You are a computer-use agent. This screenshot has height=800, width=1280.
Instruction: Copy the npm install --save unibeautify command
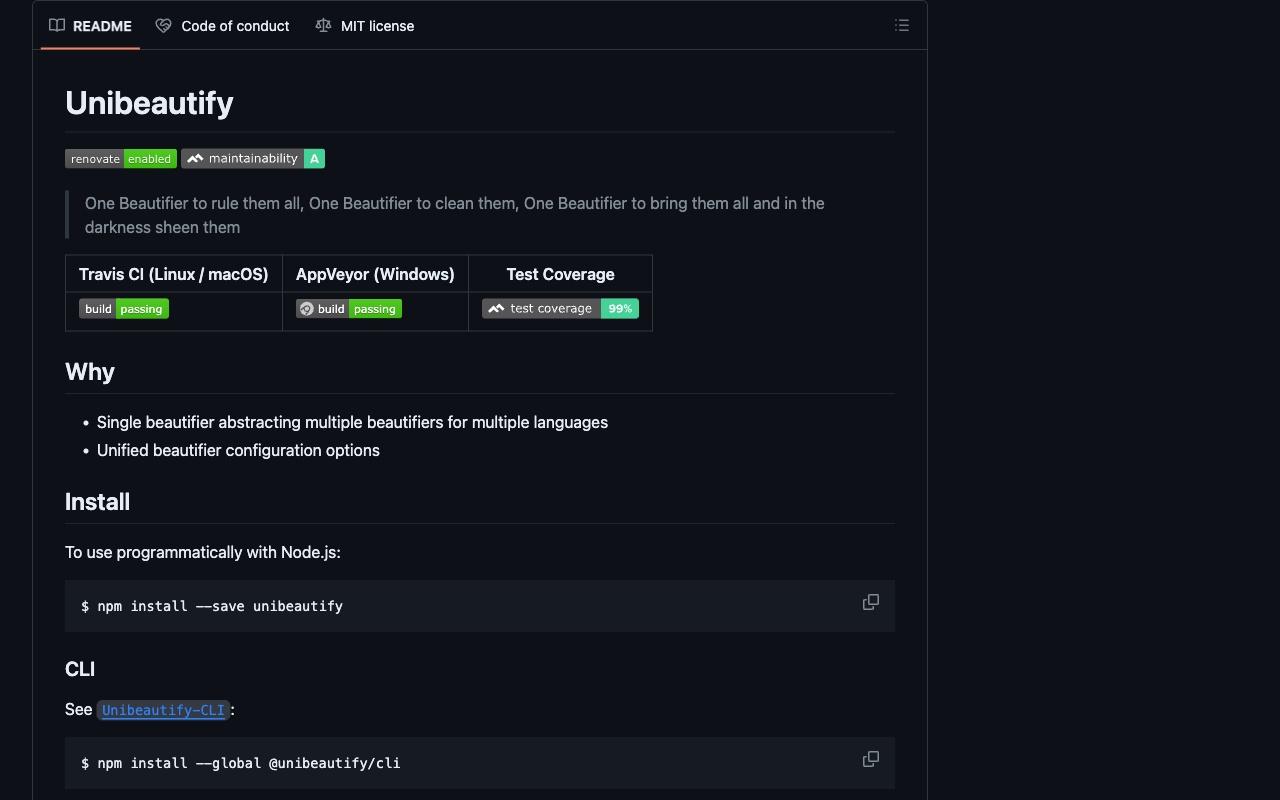[x=871, y=602]
